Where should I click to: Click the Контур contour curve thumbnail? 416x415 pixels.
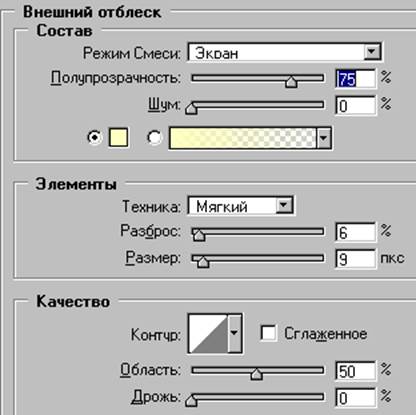click(x=208, y=333)
